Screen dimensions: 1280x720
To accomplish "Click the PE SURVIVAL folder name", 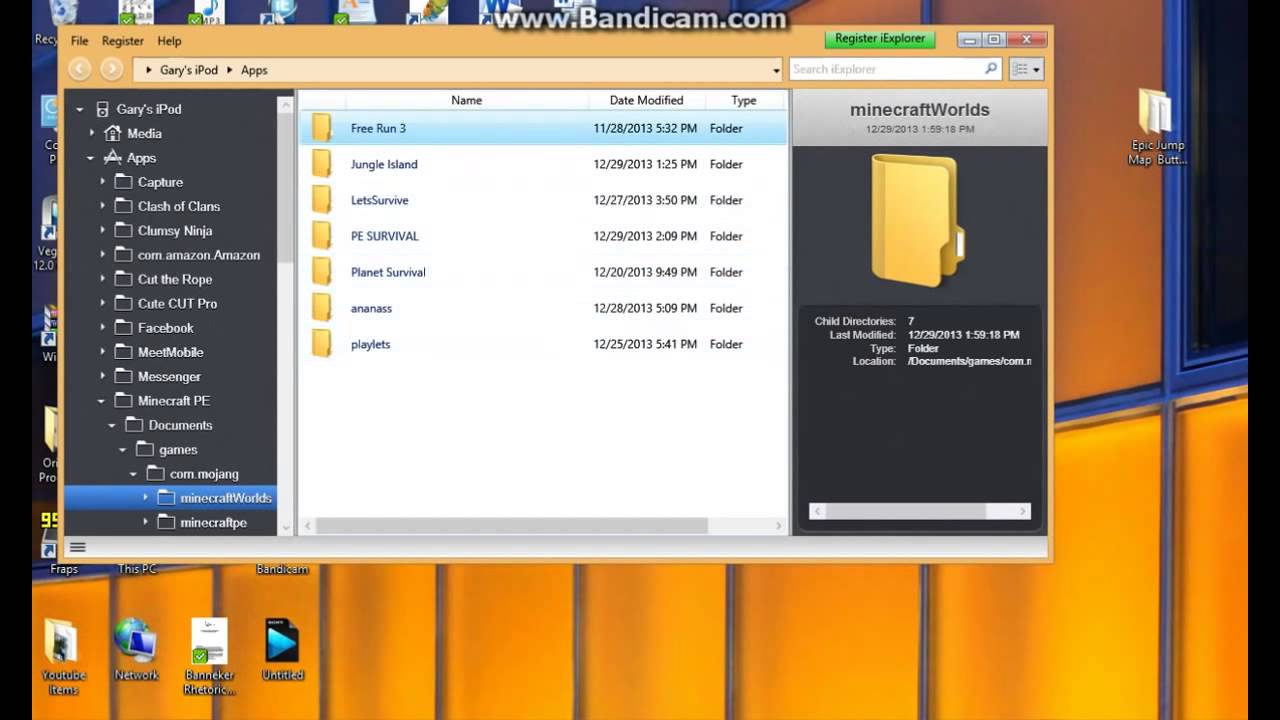I will click(x=384, y=236).
